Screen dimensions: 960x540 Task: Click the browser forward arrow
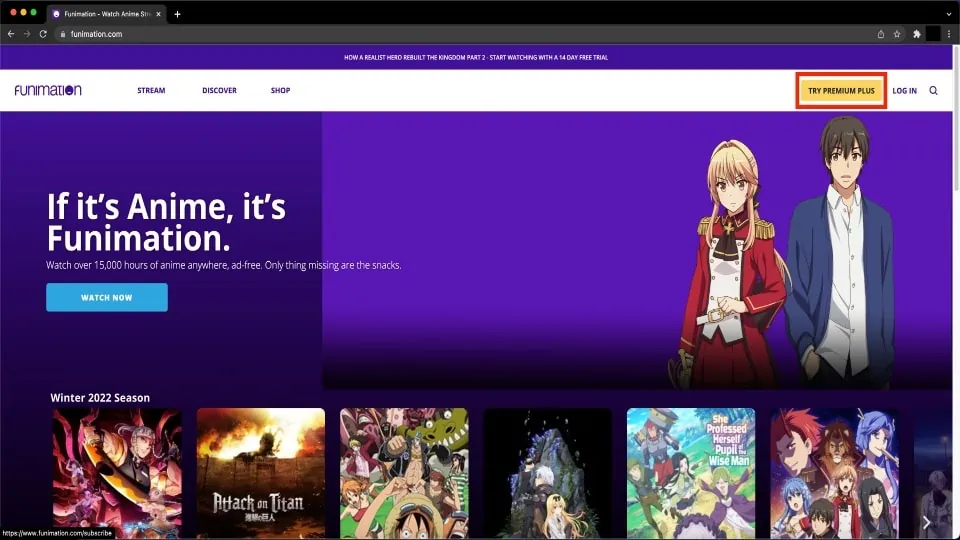27,34
